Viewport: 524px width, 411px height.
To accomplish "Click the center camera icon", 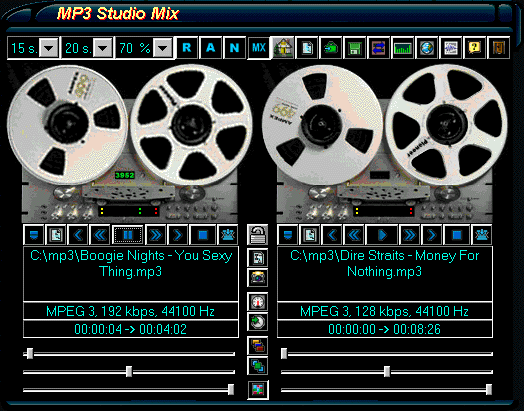I will pos(258,278).
